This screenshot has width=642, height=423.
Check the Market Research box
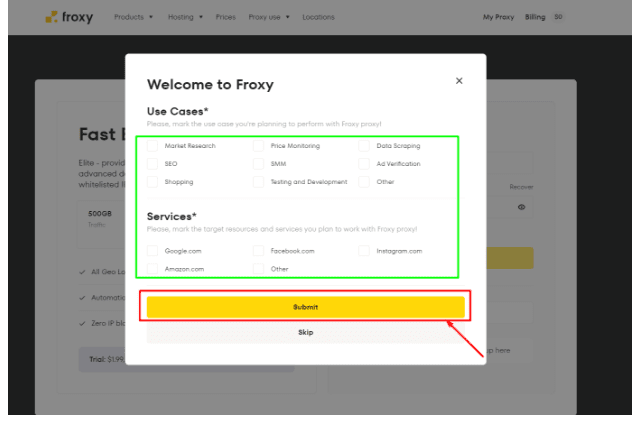(x=152, y=146)
